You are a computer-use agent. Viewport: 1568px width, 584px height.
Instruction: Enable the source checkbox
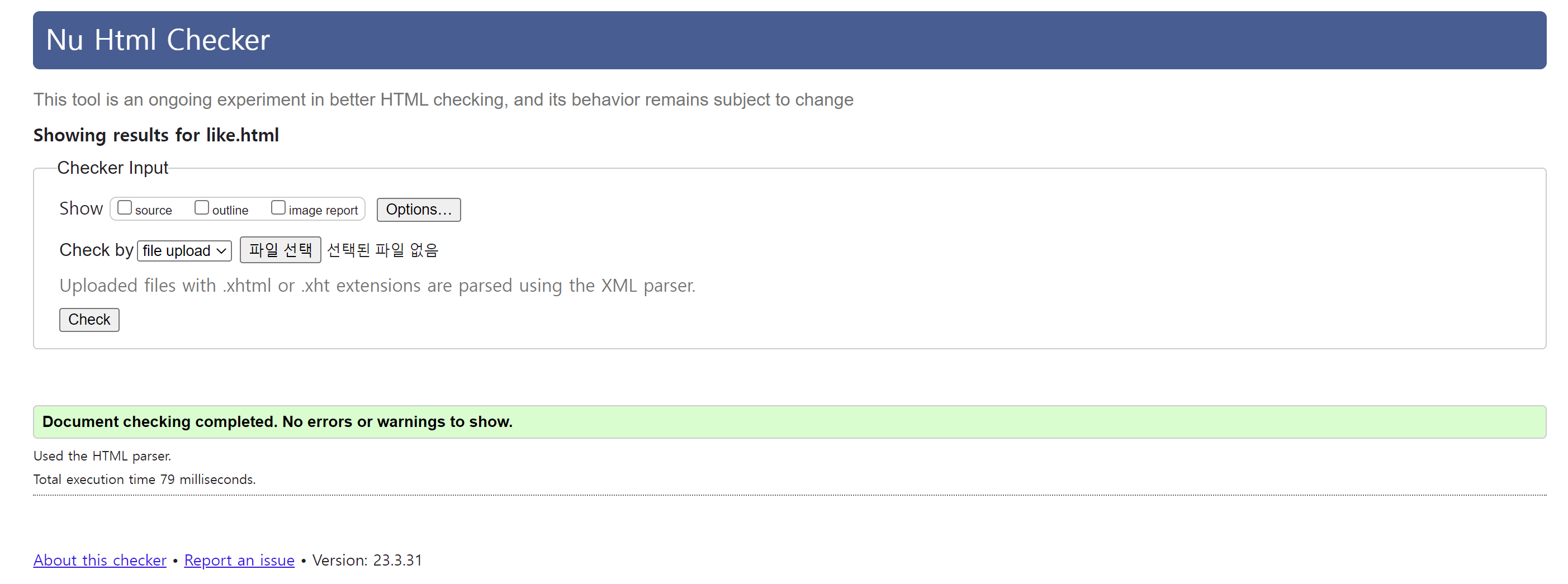coord(125,208)
